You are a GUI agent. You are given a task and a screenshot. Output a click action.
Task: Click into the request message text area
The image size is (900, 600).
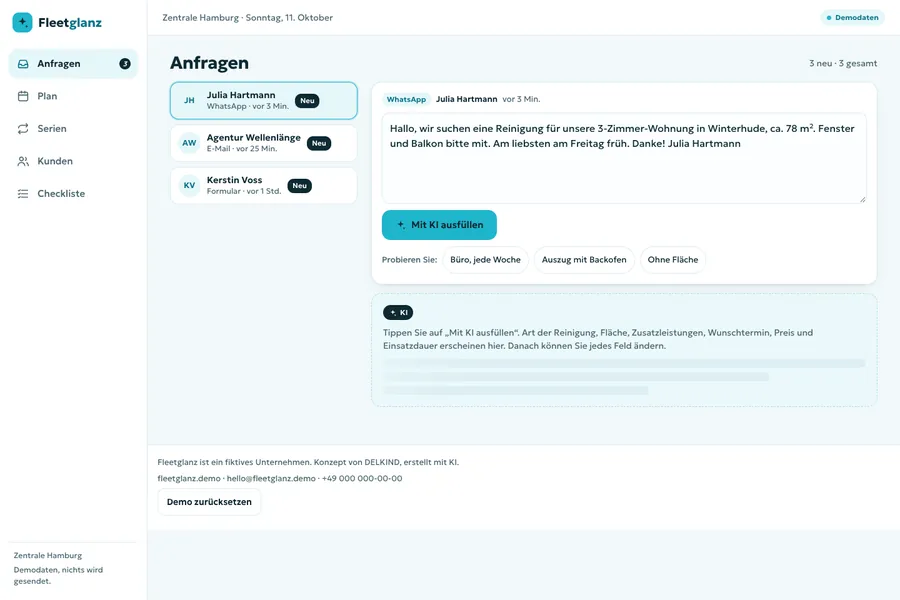coord(624,158)
